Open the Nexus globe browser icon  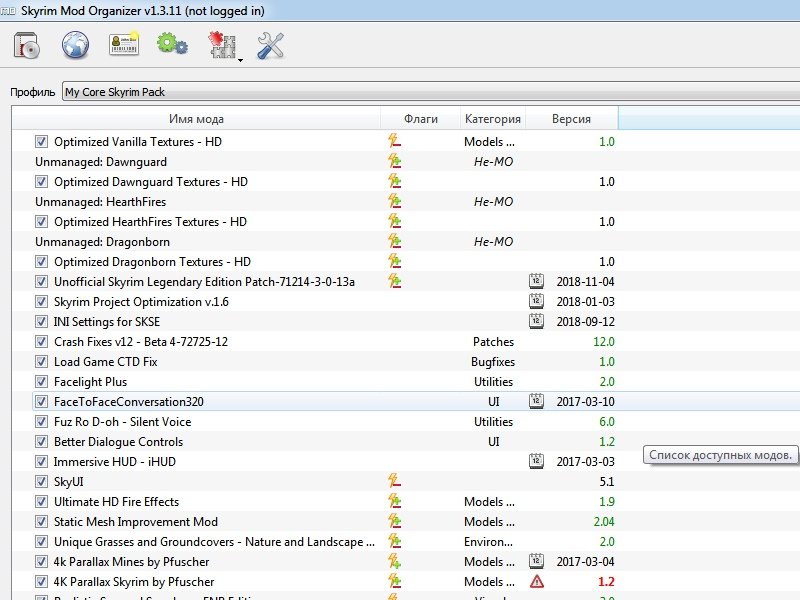pos(76,45)
